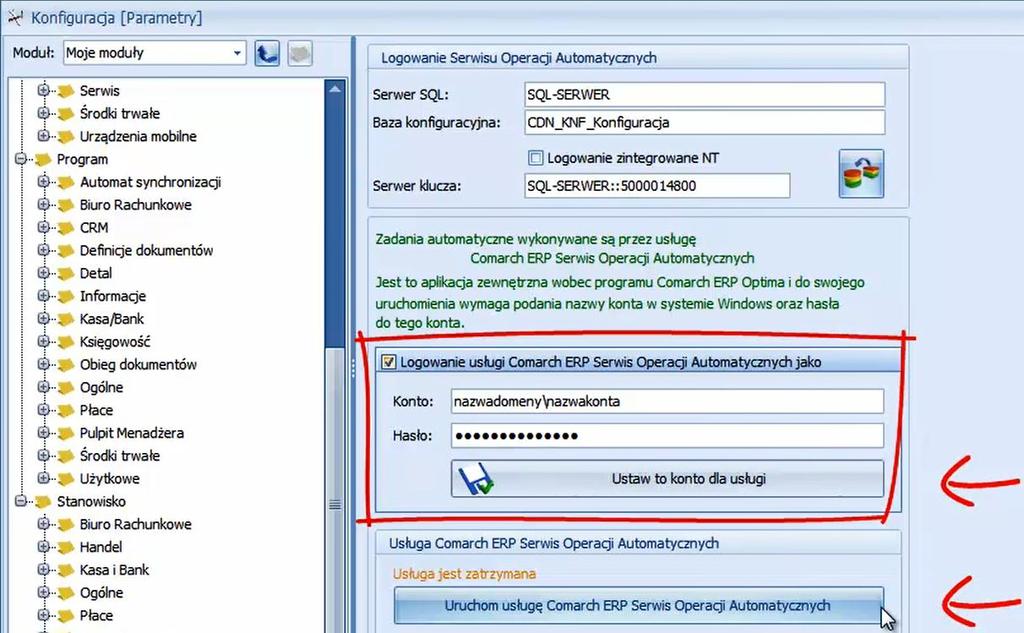Click the Użytkowe folder icon
The image size is (1024, 633).
(65, 479)
